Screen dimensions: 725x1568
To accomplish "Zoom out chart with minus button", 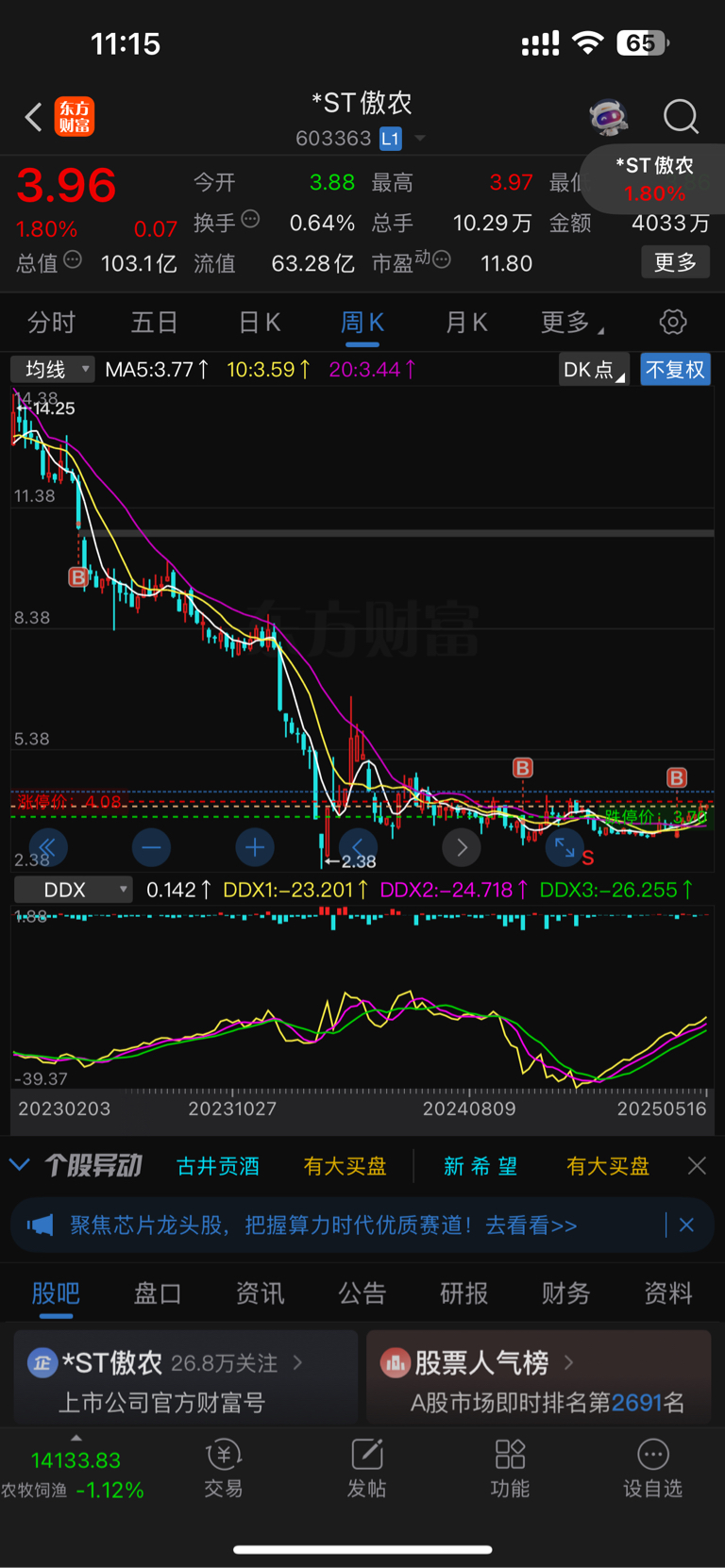I will (151, 847).
